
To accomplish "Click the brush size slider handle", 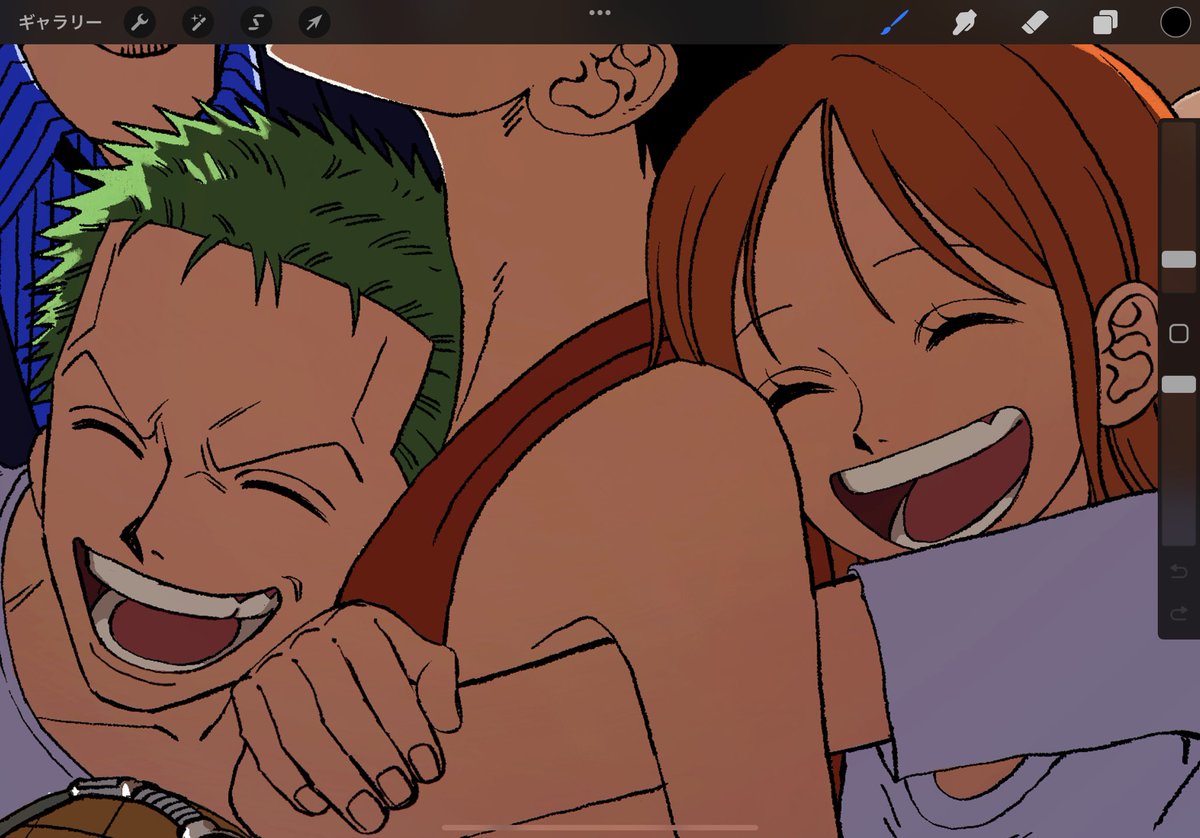I will tap(1178, 259).
